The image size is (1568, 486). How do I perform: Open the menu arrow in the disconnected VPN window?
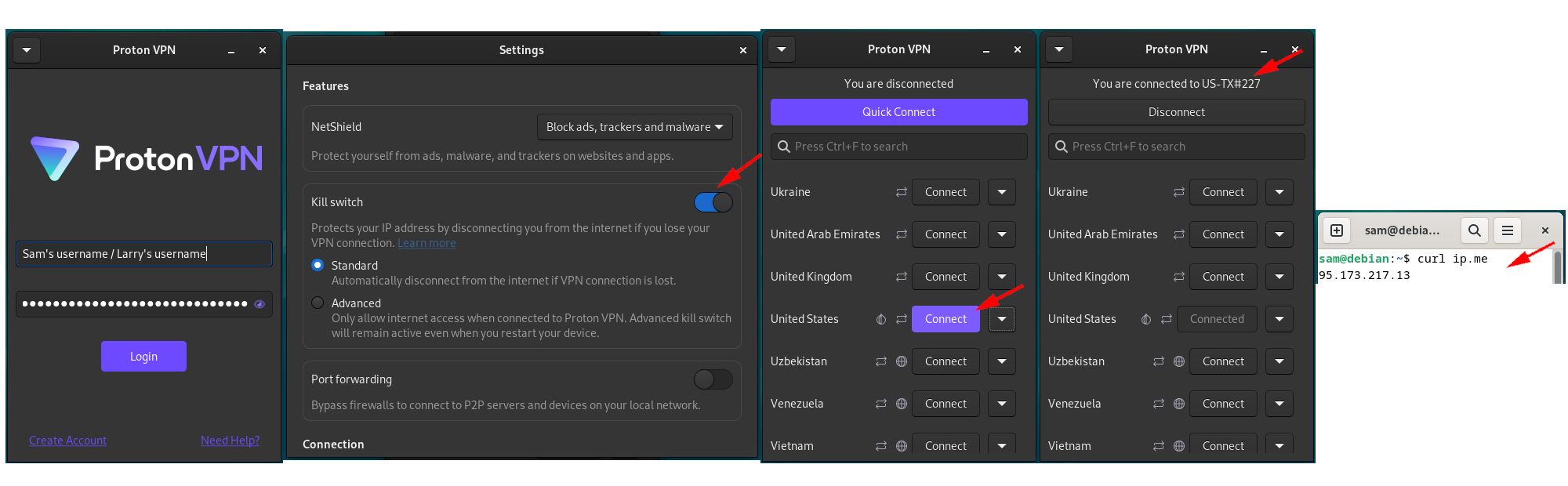pyautogui.click(x=782, y=49)
